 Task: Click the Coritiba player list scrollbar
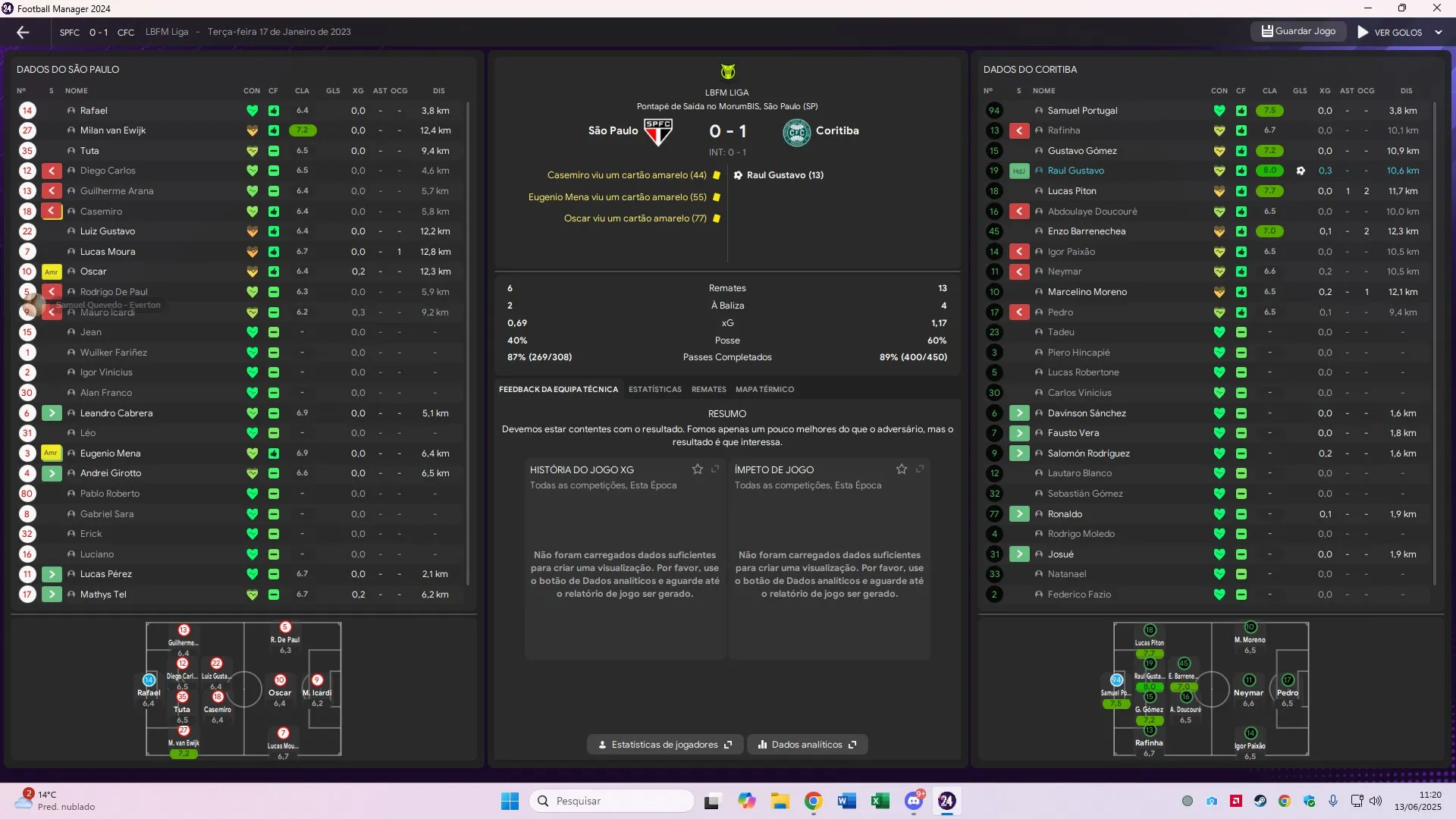tap(1435, 344)
